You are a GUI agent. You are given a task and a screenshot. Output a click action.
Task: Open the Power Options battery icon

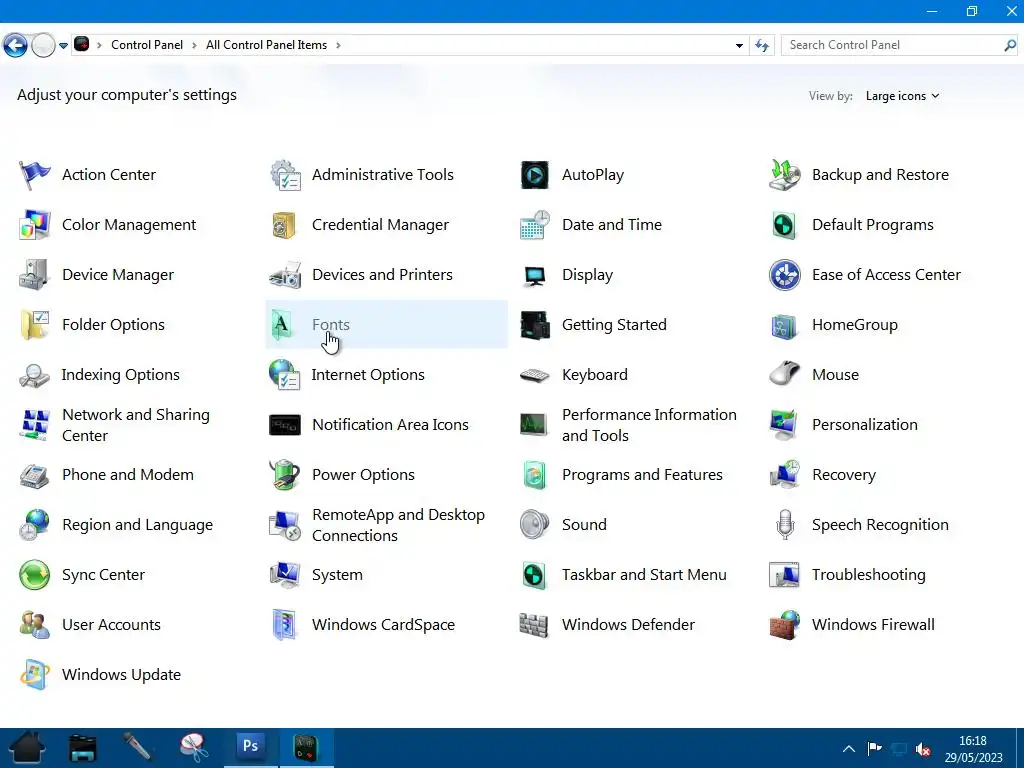[x=284, y=475]
